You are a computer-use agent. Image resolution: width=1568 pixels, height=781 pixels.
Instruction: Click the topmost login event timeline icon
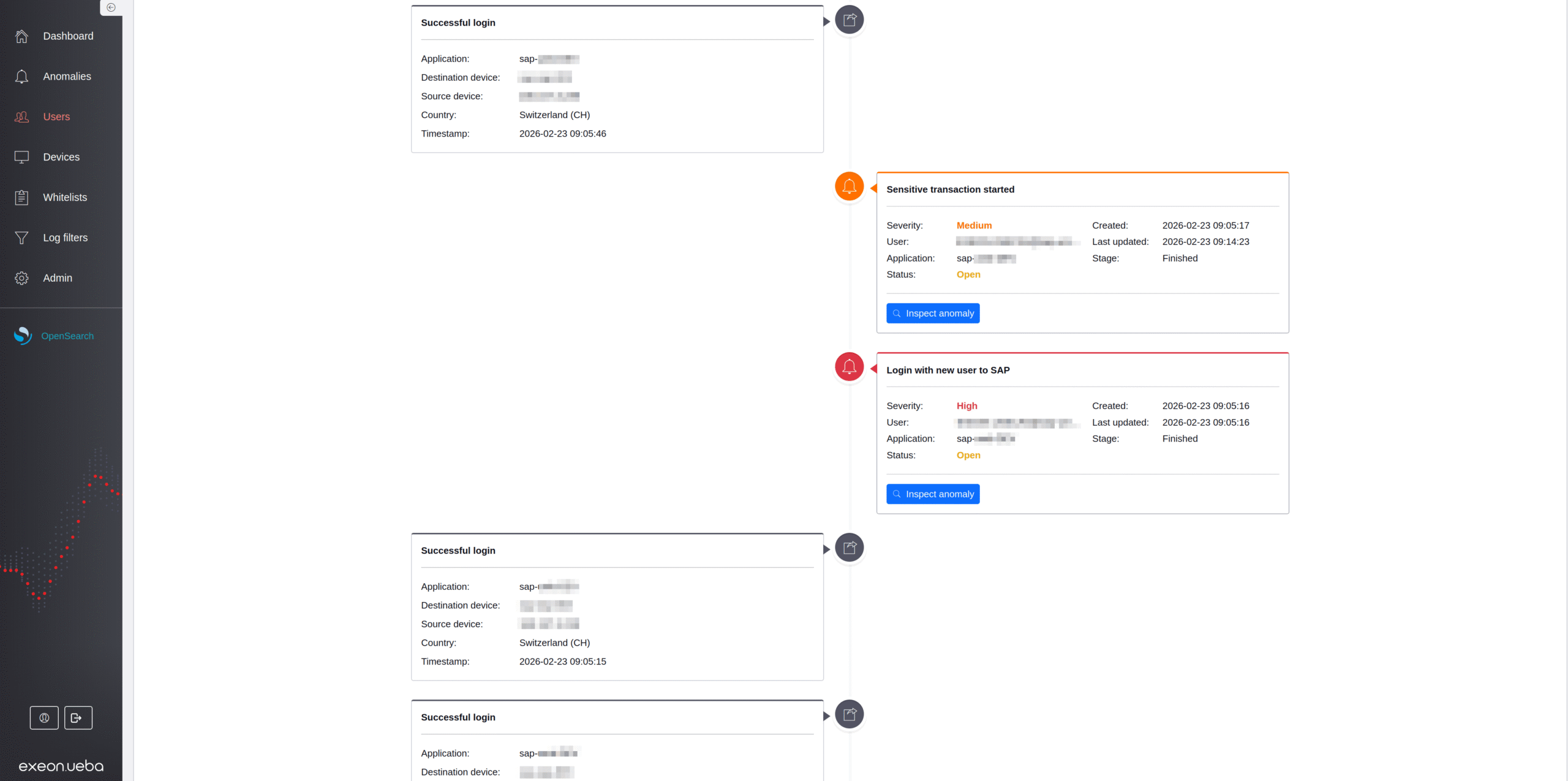coord(849,20)
